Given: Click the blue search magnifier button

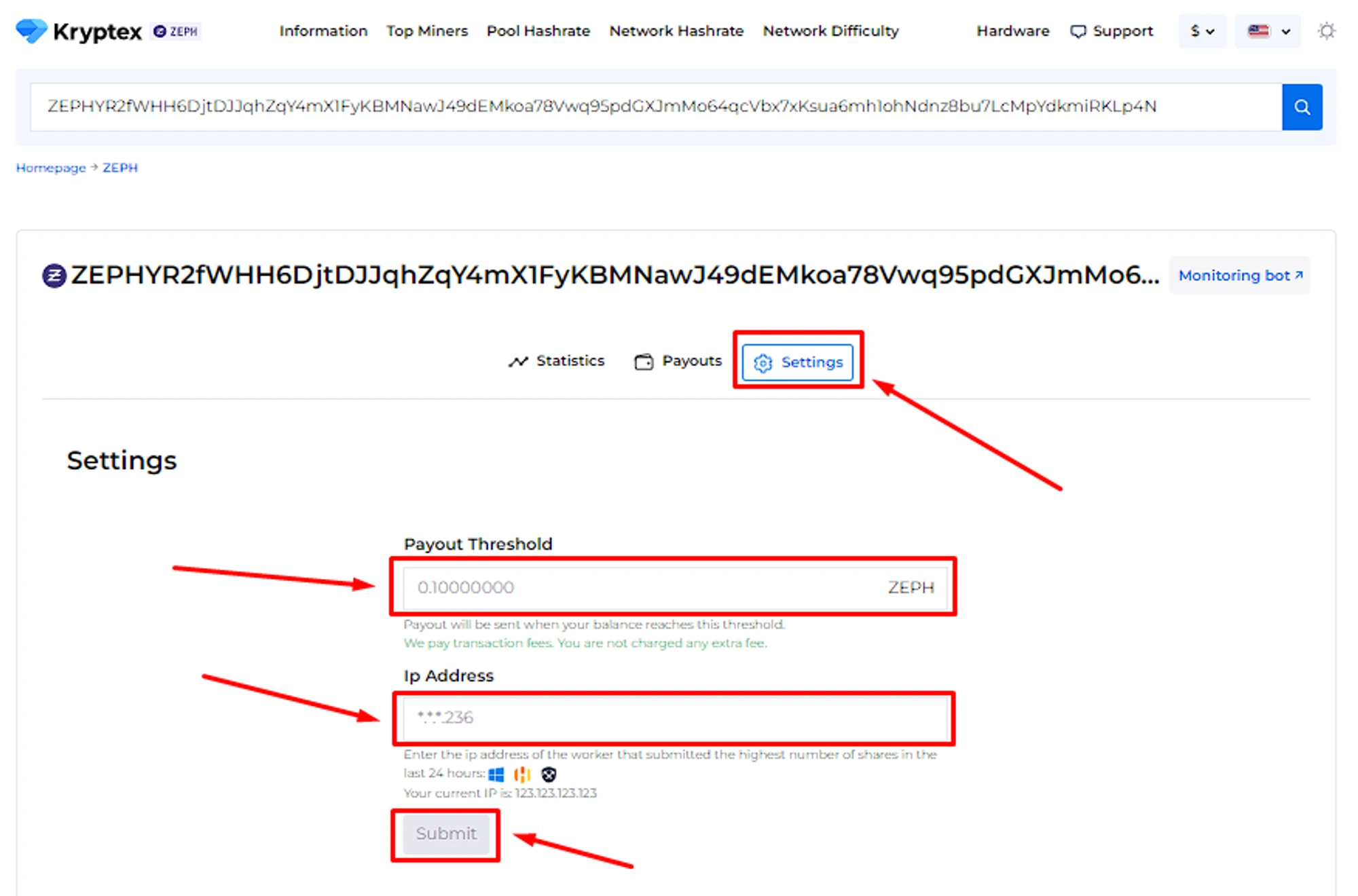Looking at the screenshot, I should tap(1301, 107).
